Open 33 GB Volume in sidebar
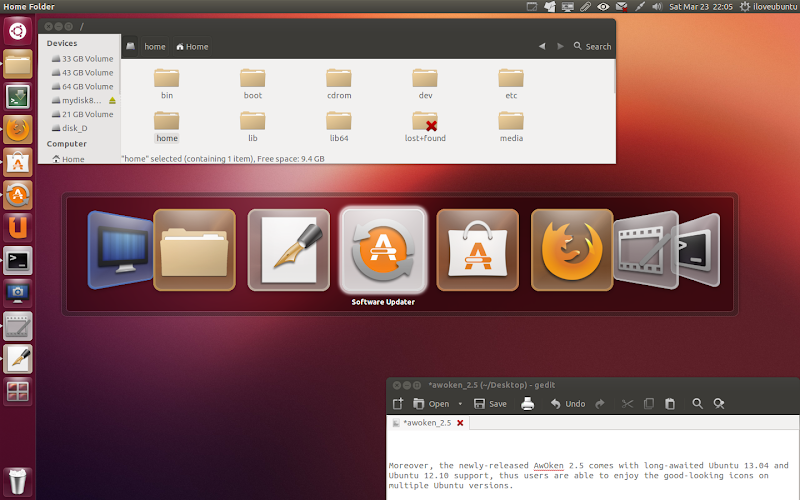Screen dimensions: 800x500 tap(82, 59)
